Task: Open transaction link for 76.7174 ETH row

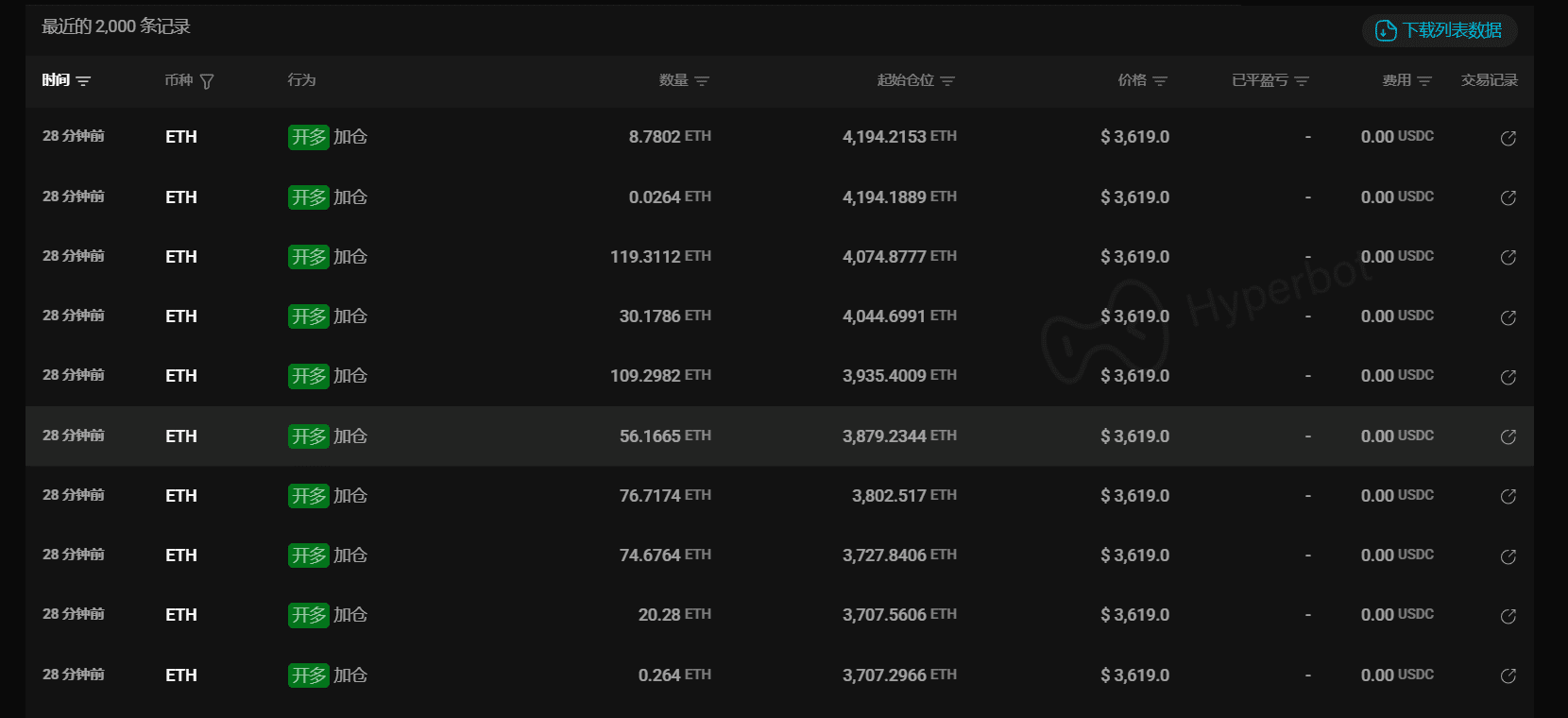Action: (x=1508, y=496)
